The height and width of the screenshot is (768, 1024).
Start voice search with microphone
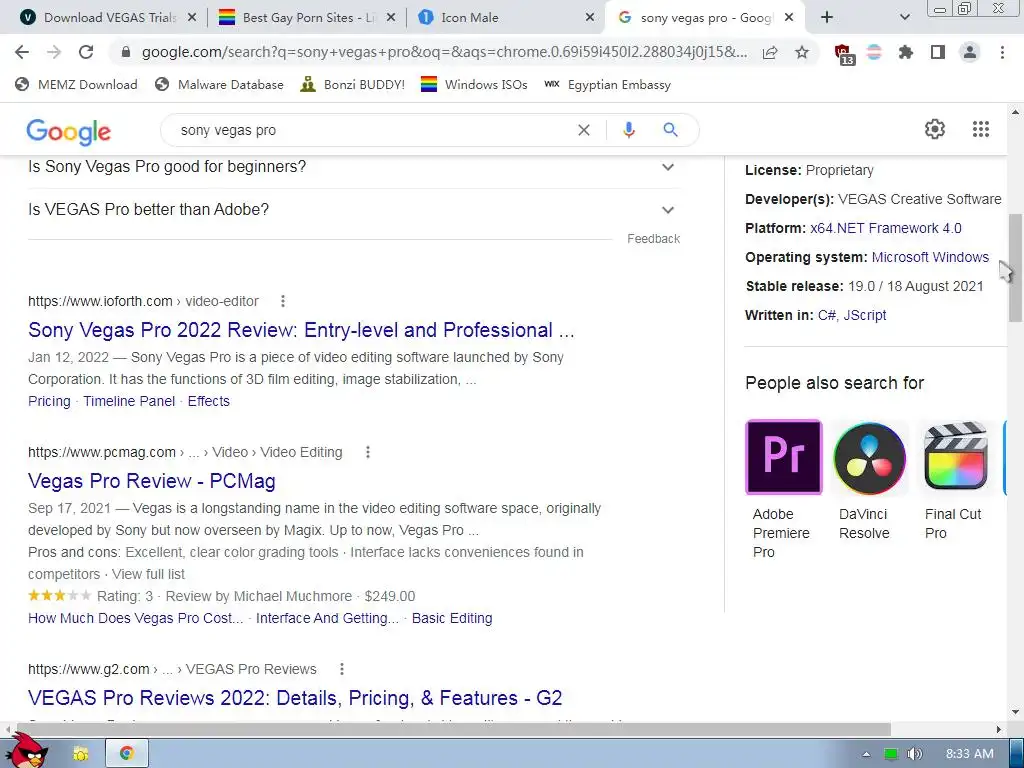click(x=628, y=130)
